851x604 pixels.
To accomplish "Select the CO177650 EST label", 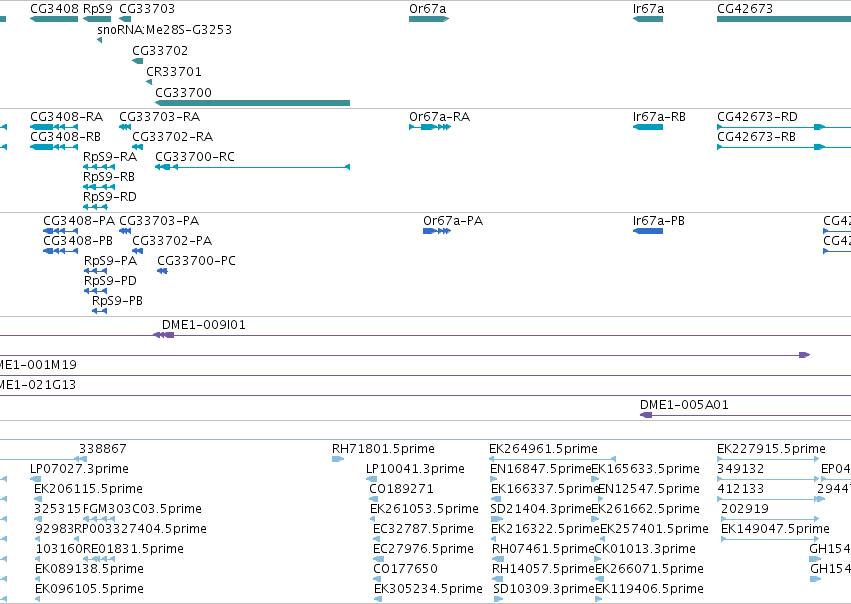I will tap(405, 569).
